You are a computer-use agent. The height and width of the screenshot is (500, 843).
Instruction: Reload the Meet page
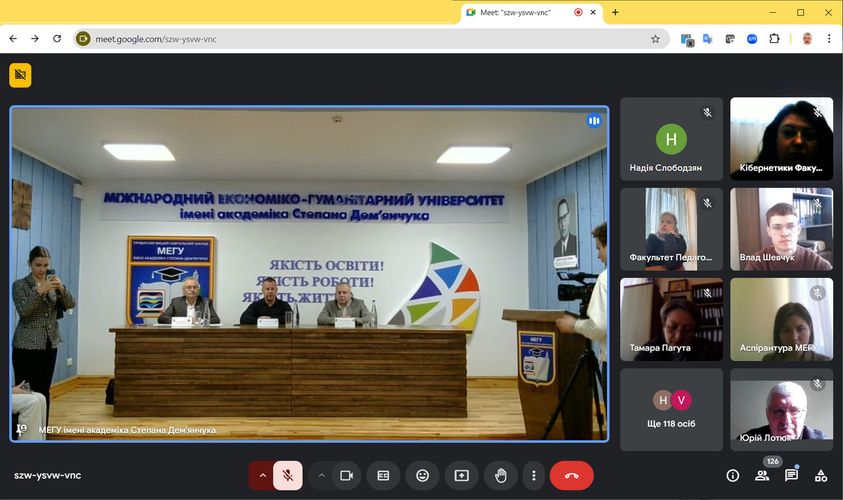coord(57,39)
